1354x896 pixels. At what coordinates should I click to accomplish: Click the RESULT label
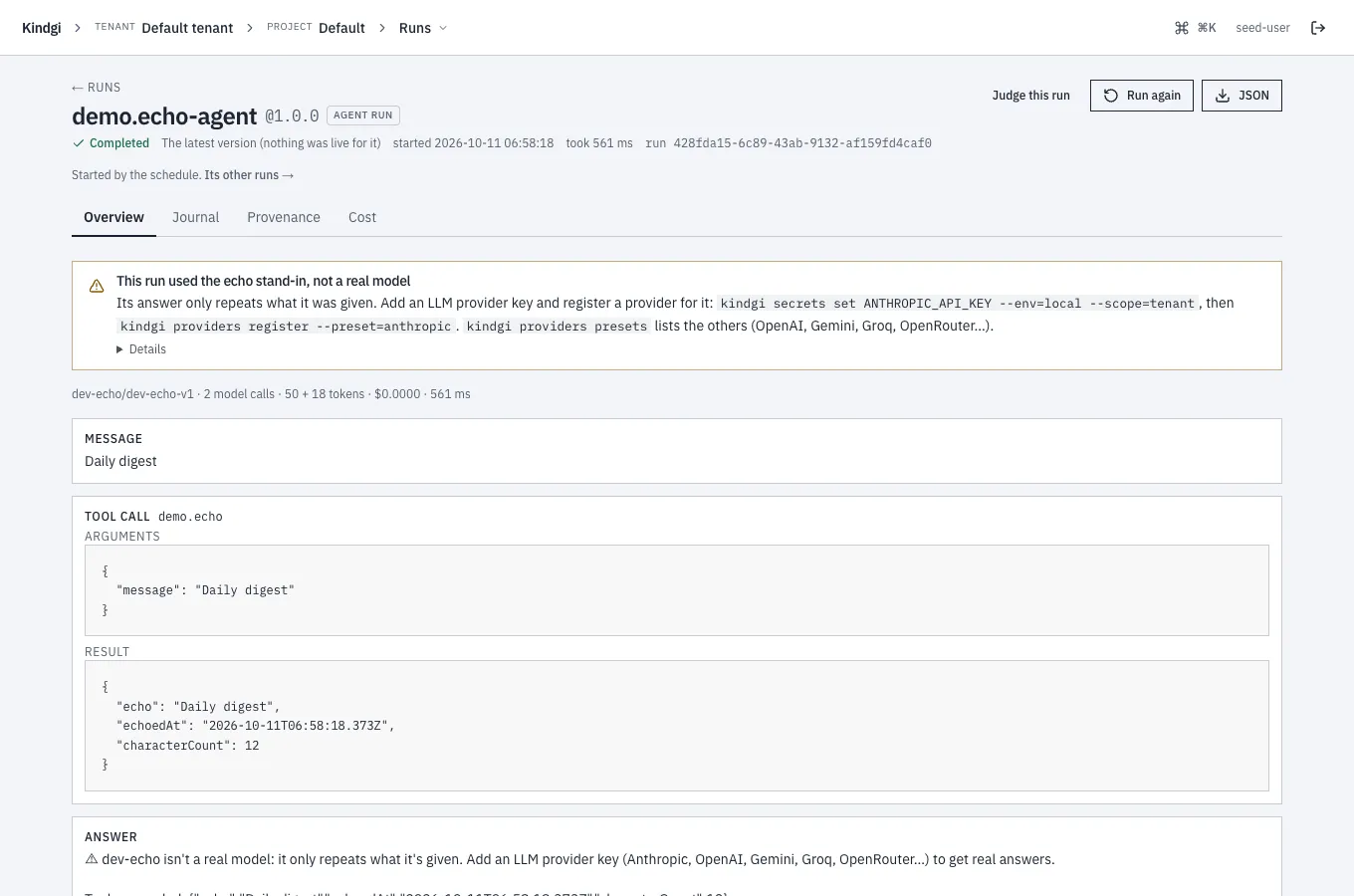coord(107,652)
